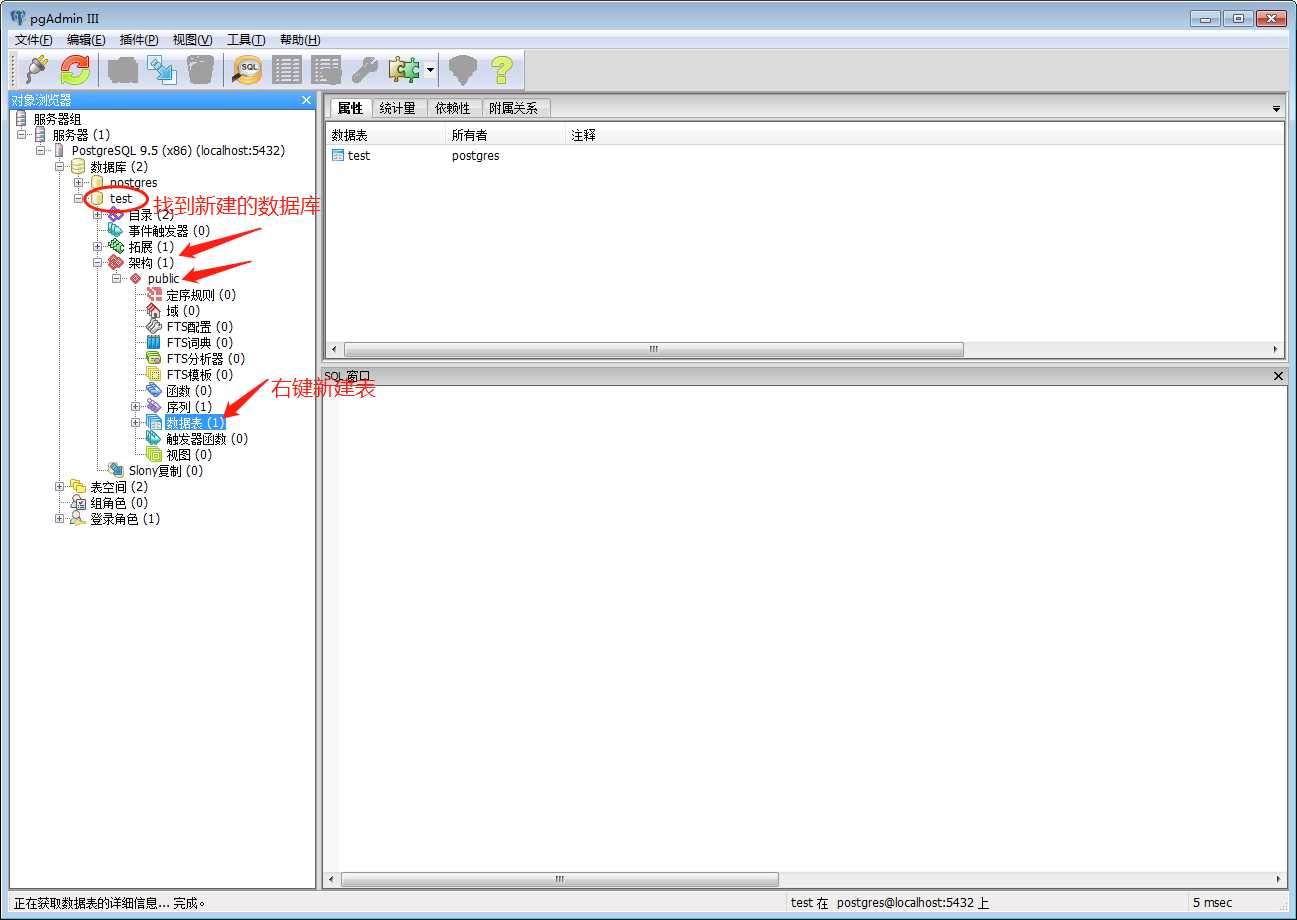Expand the 拓展 (1) node
1297x920 pixels.
coord(98,247)
